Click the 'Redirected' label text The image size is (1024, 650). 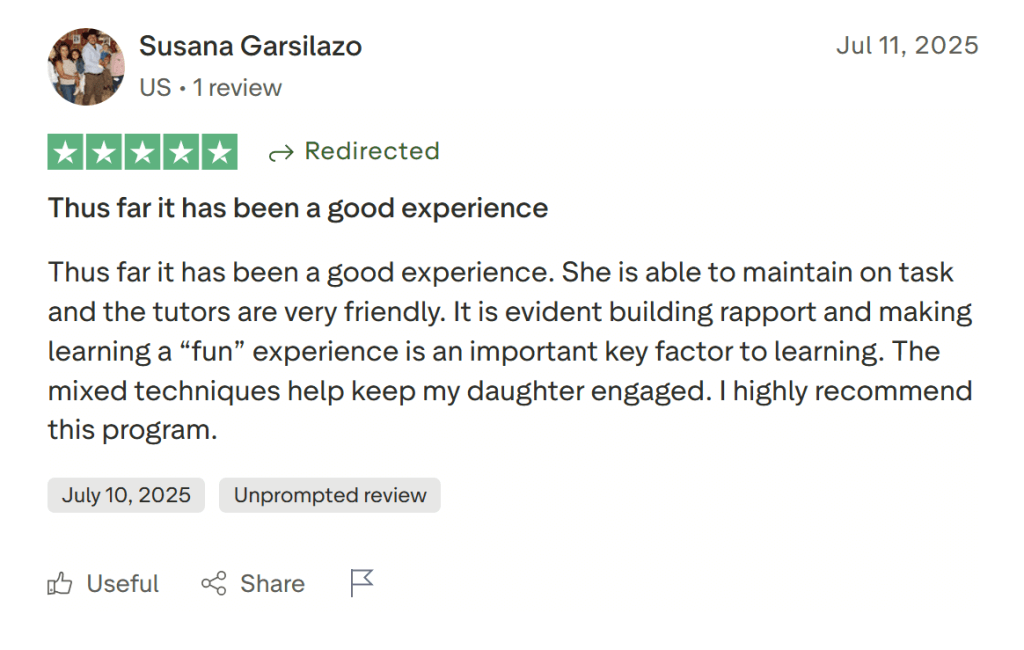point(372,151)
